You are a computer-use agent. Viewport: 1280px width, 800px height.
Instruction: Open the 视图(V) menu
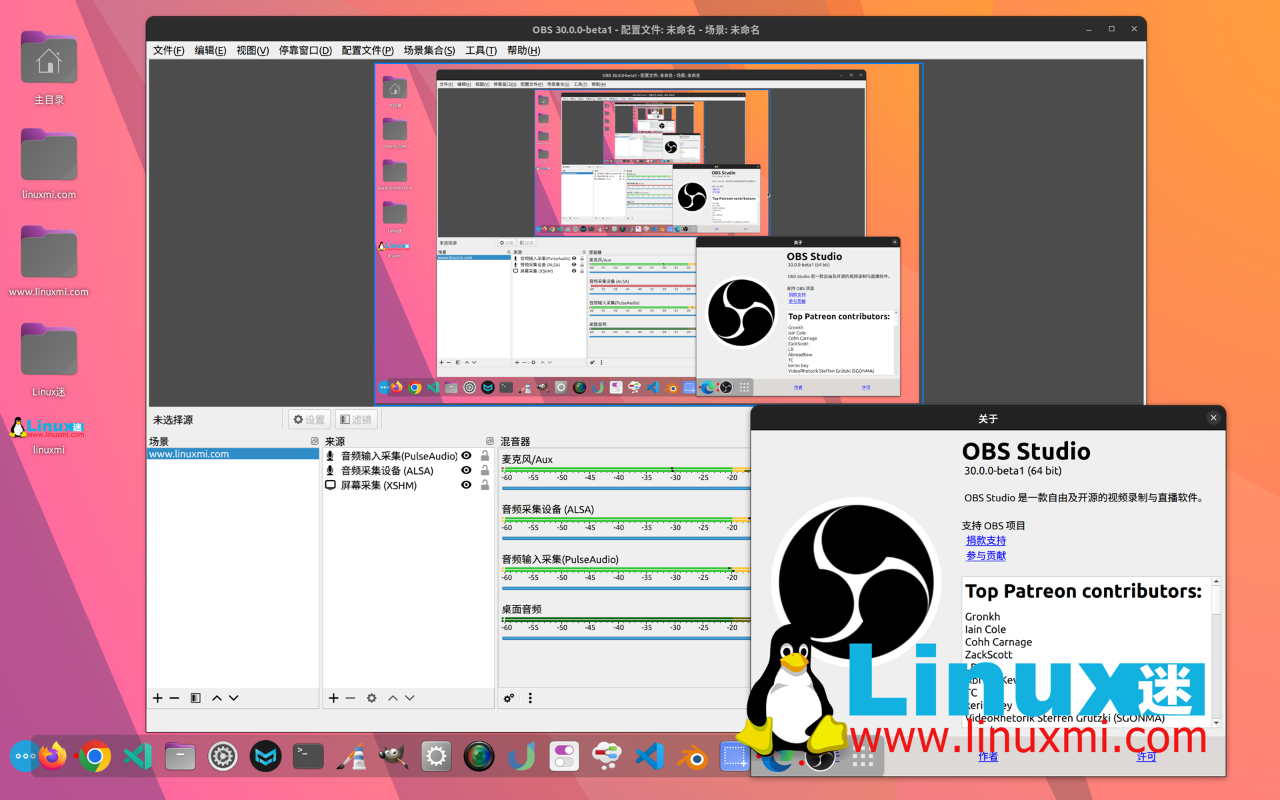252,50
